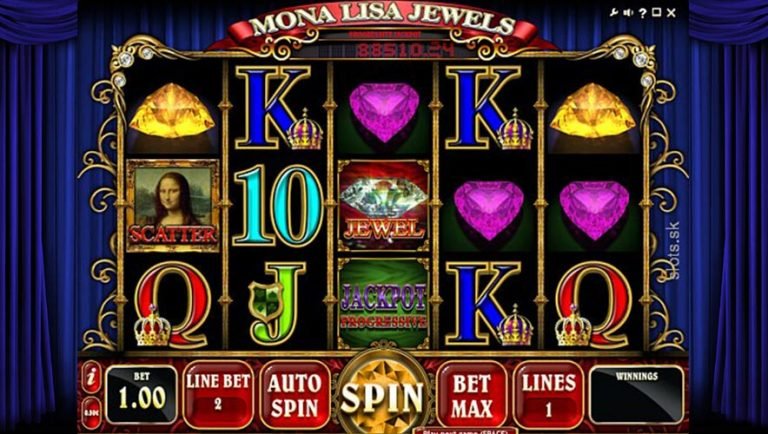Click the golden SPIN button
The width and height of the screenshot is (768, 434).
(383, 396)
